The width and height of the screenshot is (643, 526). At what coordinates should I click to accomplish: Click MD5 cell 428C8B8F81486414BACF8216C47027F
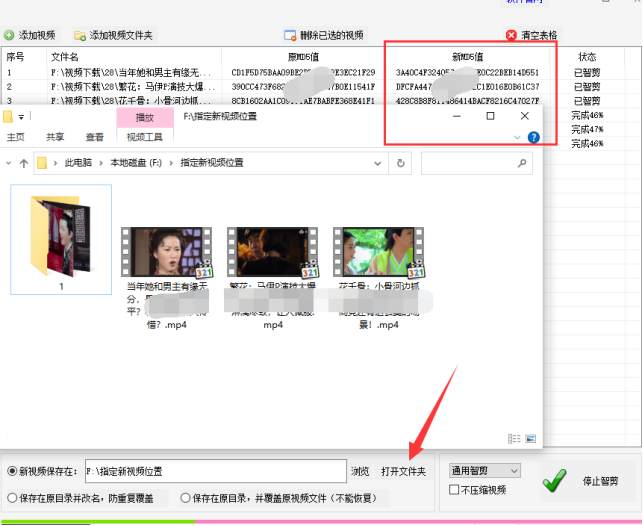467,101
